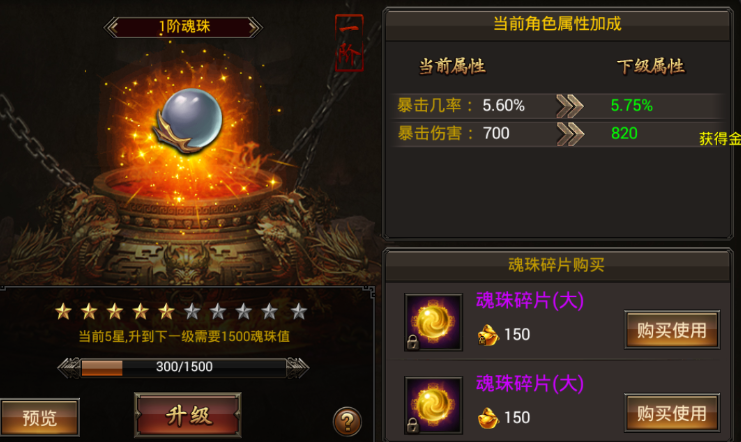741x442 pixels.
Task: Go to next tier with right arrow
Action: coord(254,27)
